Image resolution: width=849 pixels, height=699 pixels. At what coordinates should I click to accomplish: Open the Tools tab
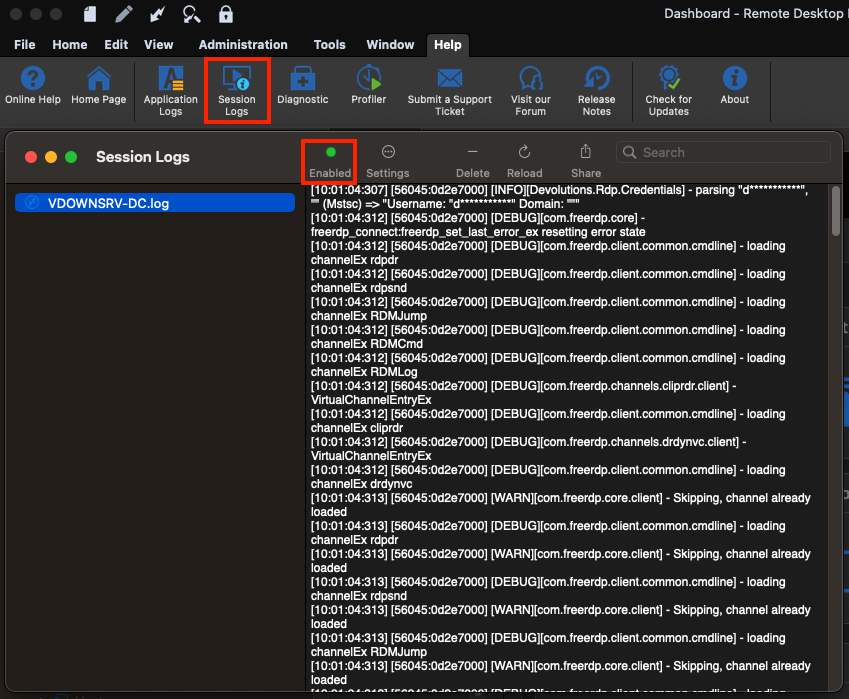pos(329,45)
